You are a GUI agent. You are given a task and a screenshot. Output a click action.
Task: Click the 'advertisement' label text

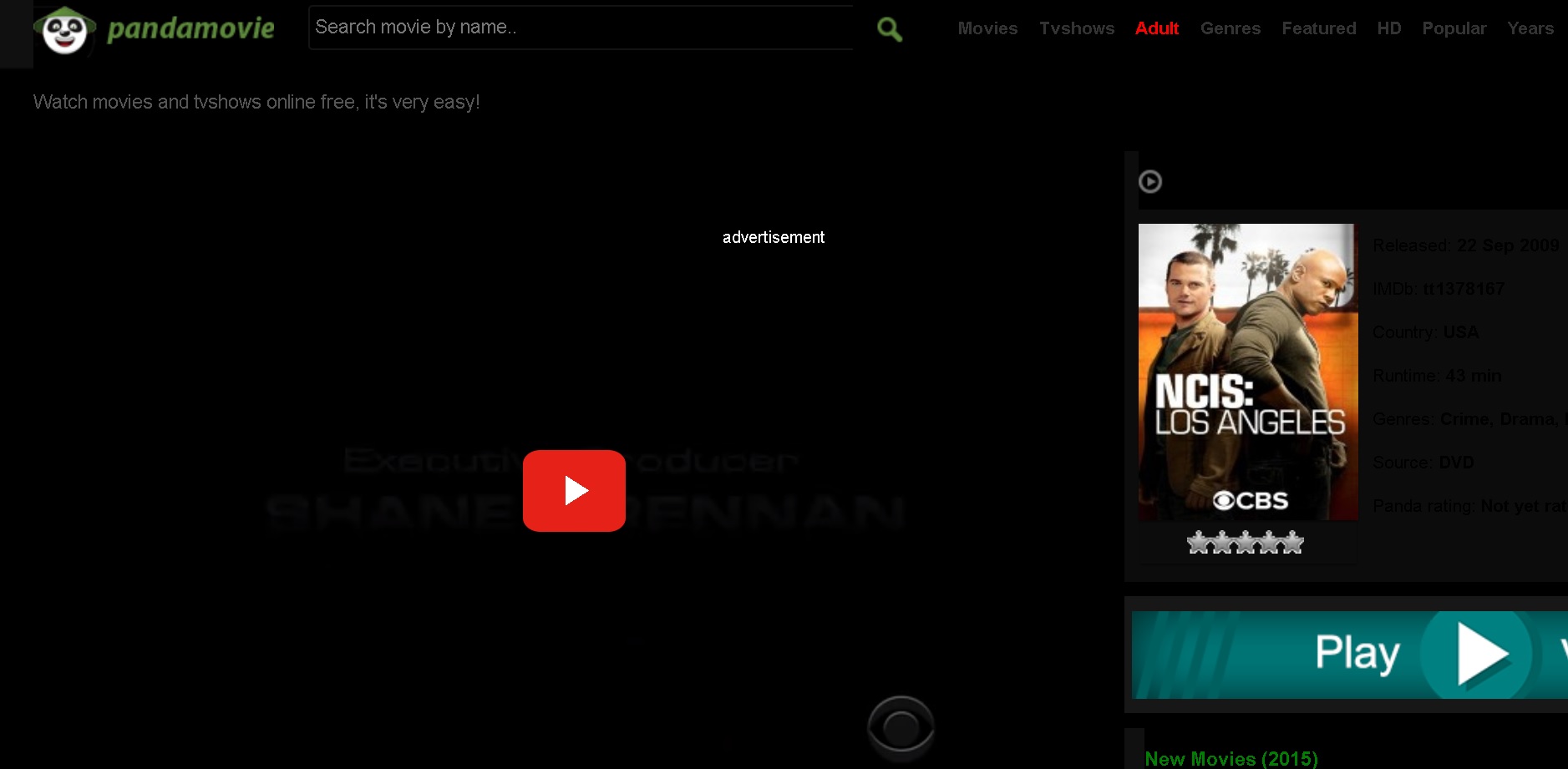[774, 237]
